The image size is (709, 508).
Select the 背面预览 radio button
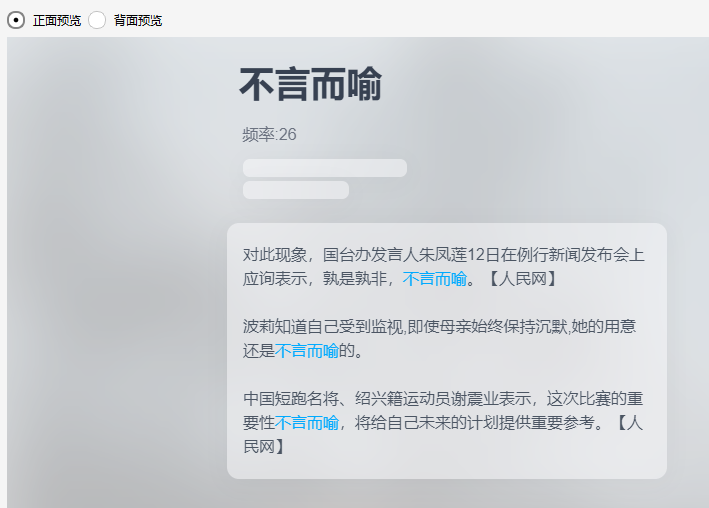click(97, 20)
